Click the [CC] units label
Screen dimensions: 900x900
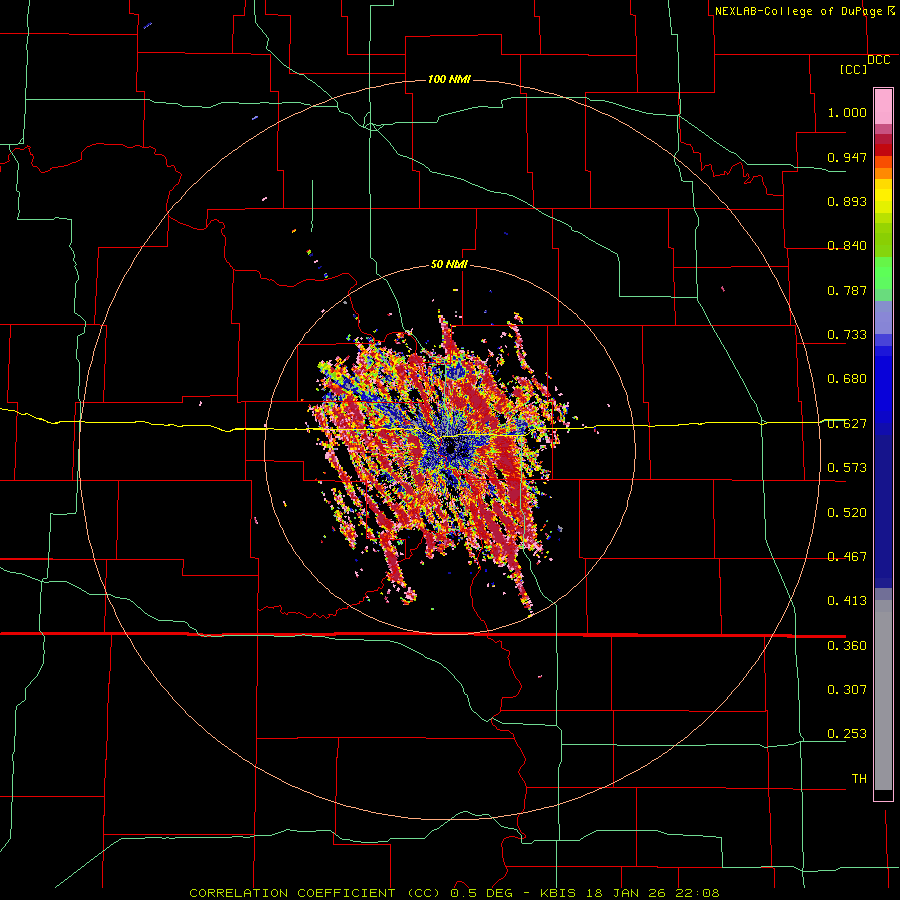[x=853, y=69]
